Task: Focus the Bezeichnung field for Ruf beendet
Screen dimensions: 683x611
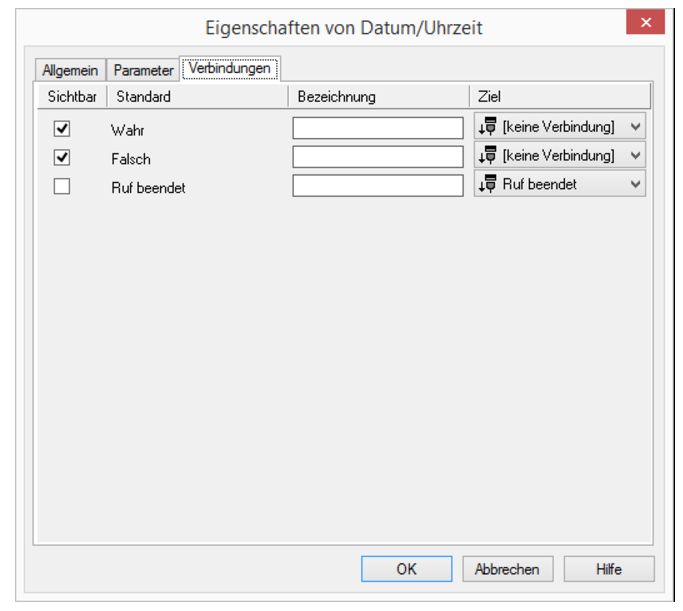Action: [x=378, y=185]
